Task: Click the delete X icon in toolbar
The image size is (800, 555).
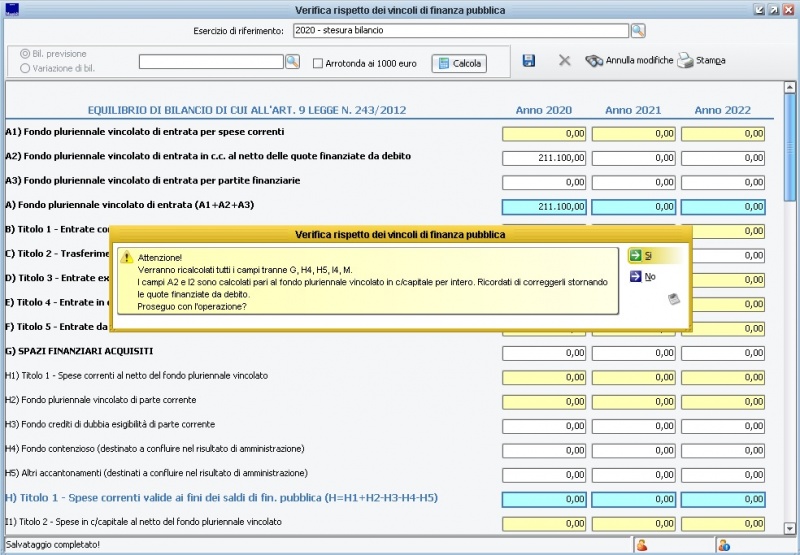Action: point(564,61)
